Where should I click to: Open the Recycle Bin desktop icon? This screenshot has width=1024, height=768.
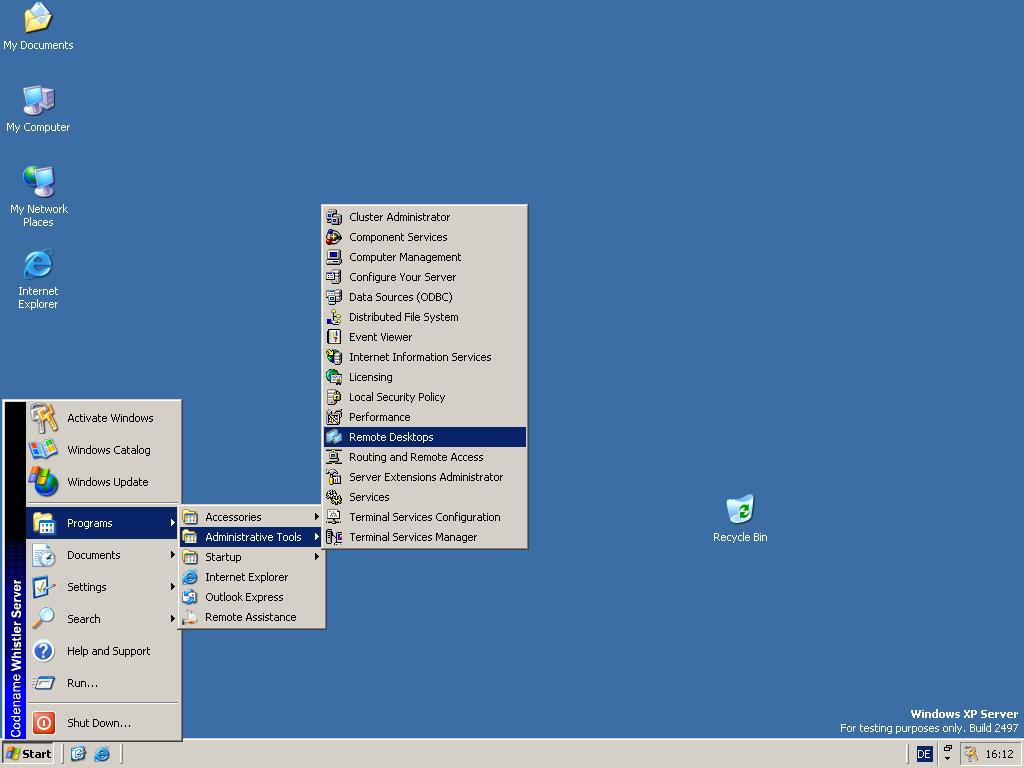(x=740, y=510)
